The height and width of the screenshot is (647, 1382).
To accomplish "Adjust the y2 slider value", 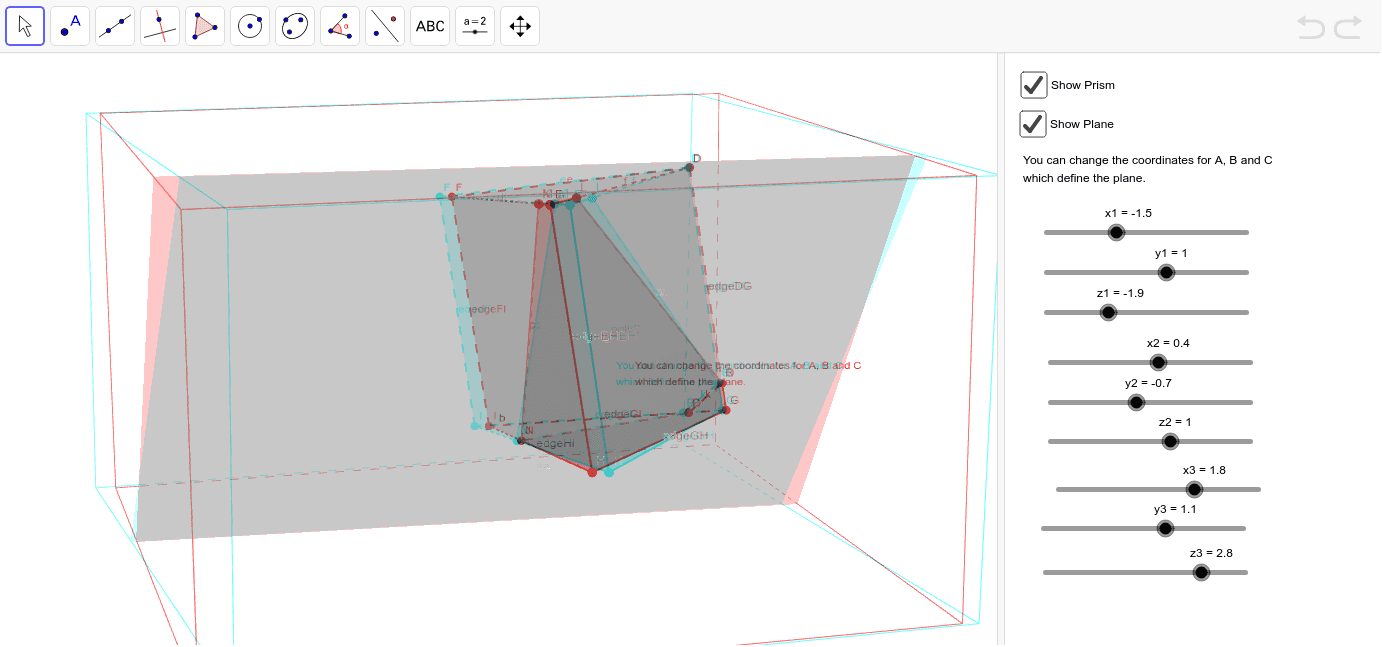I will (x=1136, y=402).
